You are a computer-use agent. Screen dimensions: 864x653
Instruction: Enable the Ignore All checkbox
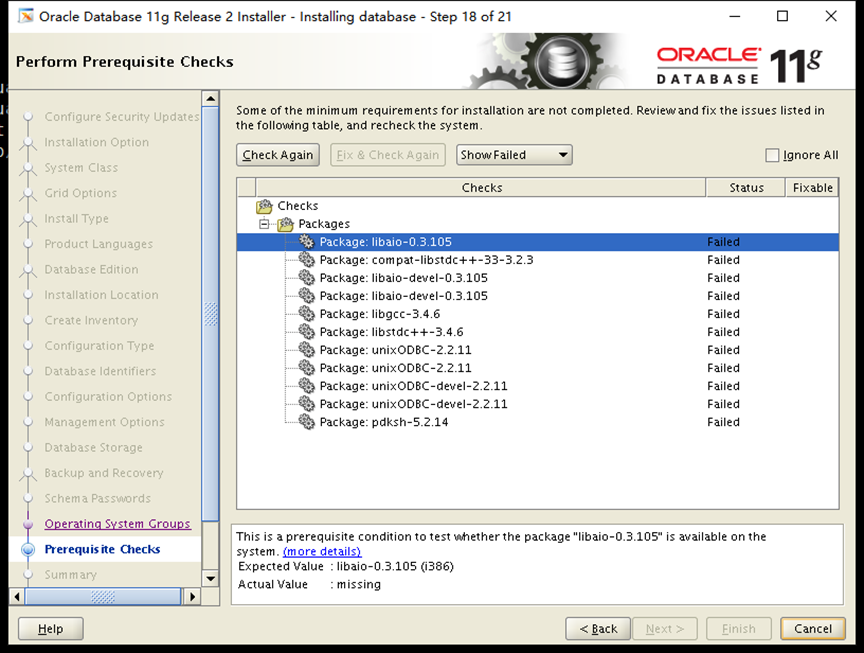click(772, 155)
